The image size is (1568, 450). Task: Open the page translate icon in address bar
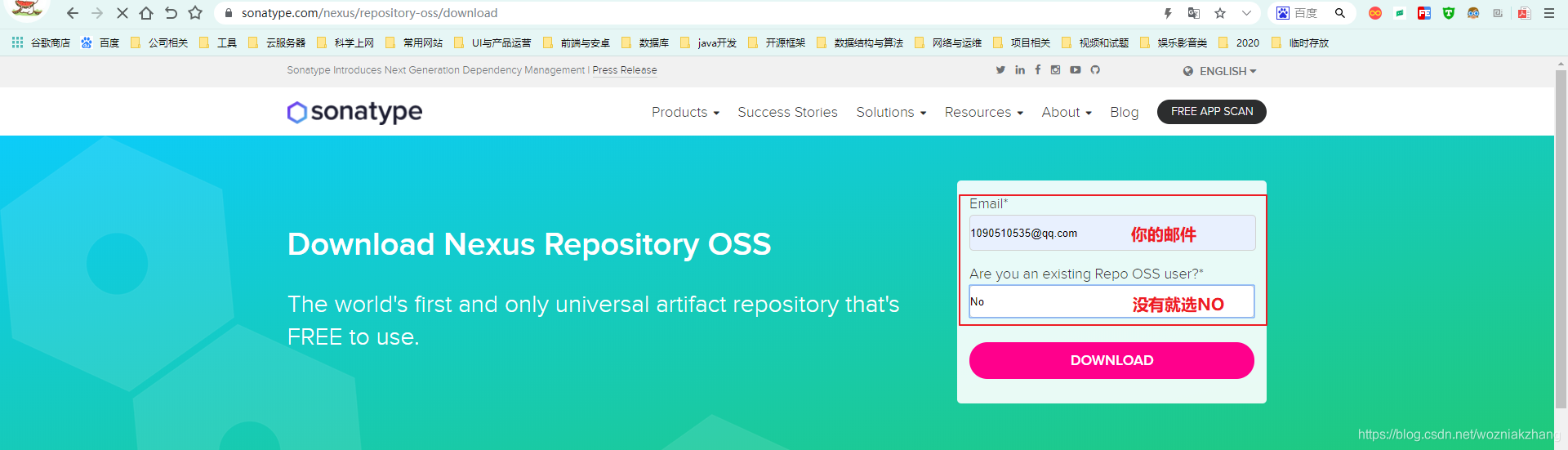point(1194,13)
